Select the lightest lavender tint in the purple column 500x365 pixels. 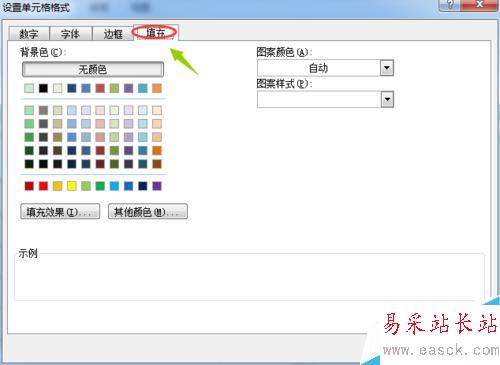coord(128,110)
